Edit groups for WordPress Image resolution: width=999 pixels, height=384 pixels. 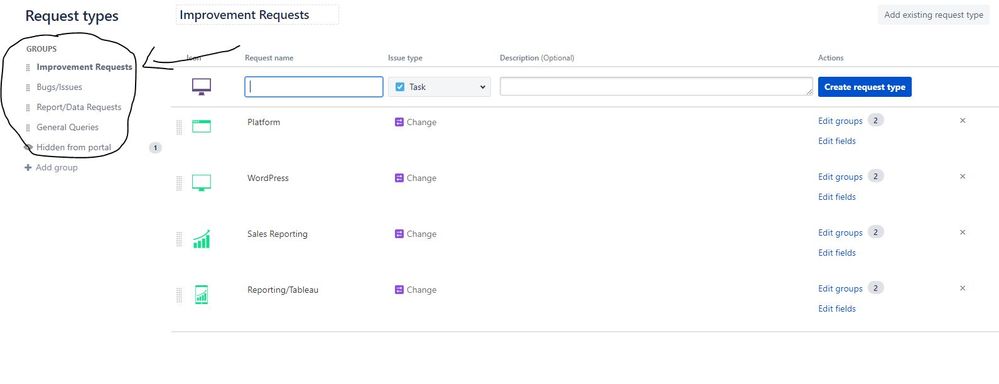pos(840,177)
